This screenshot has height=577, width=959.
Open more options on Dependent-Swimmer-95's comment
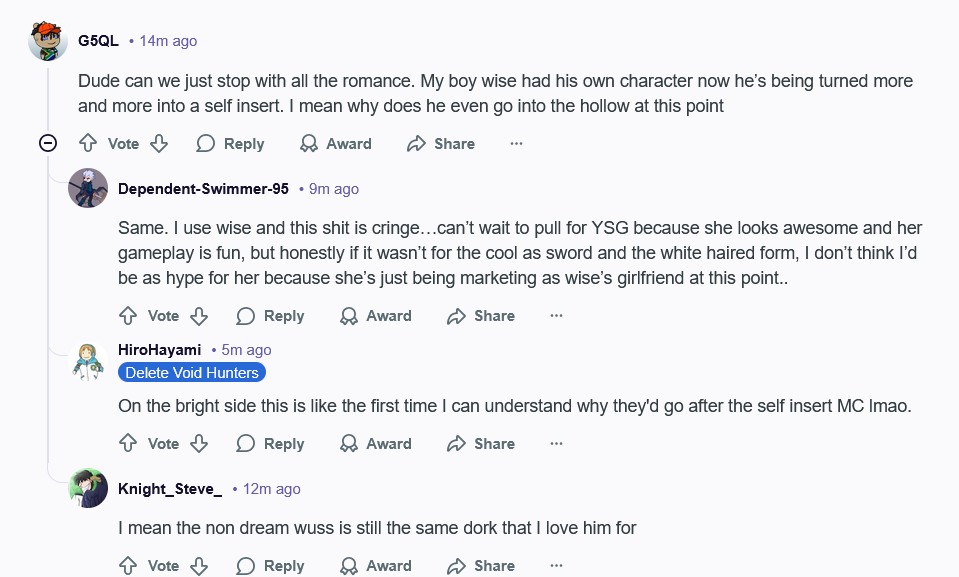[556, 316]
